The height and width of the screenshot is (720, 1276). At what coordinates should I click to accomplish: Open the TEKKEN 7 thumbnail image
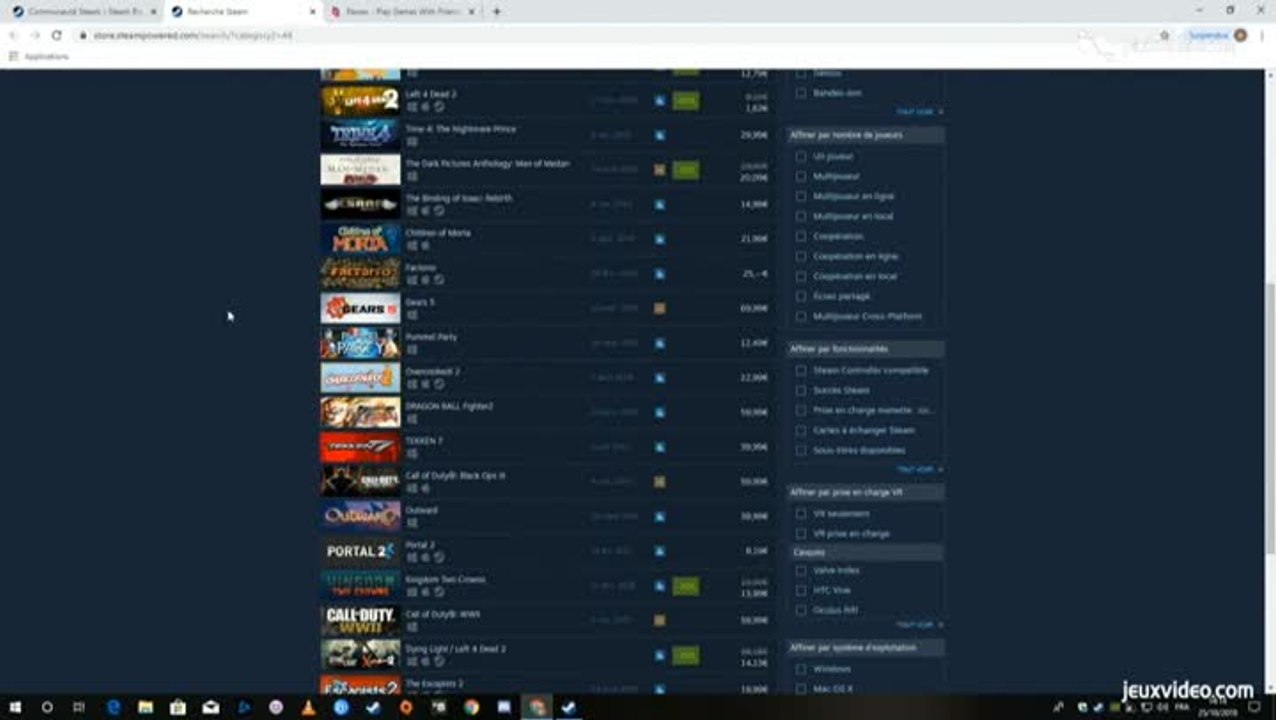pos(360,447)
